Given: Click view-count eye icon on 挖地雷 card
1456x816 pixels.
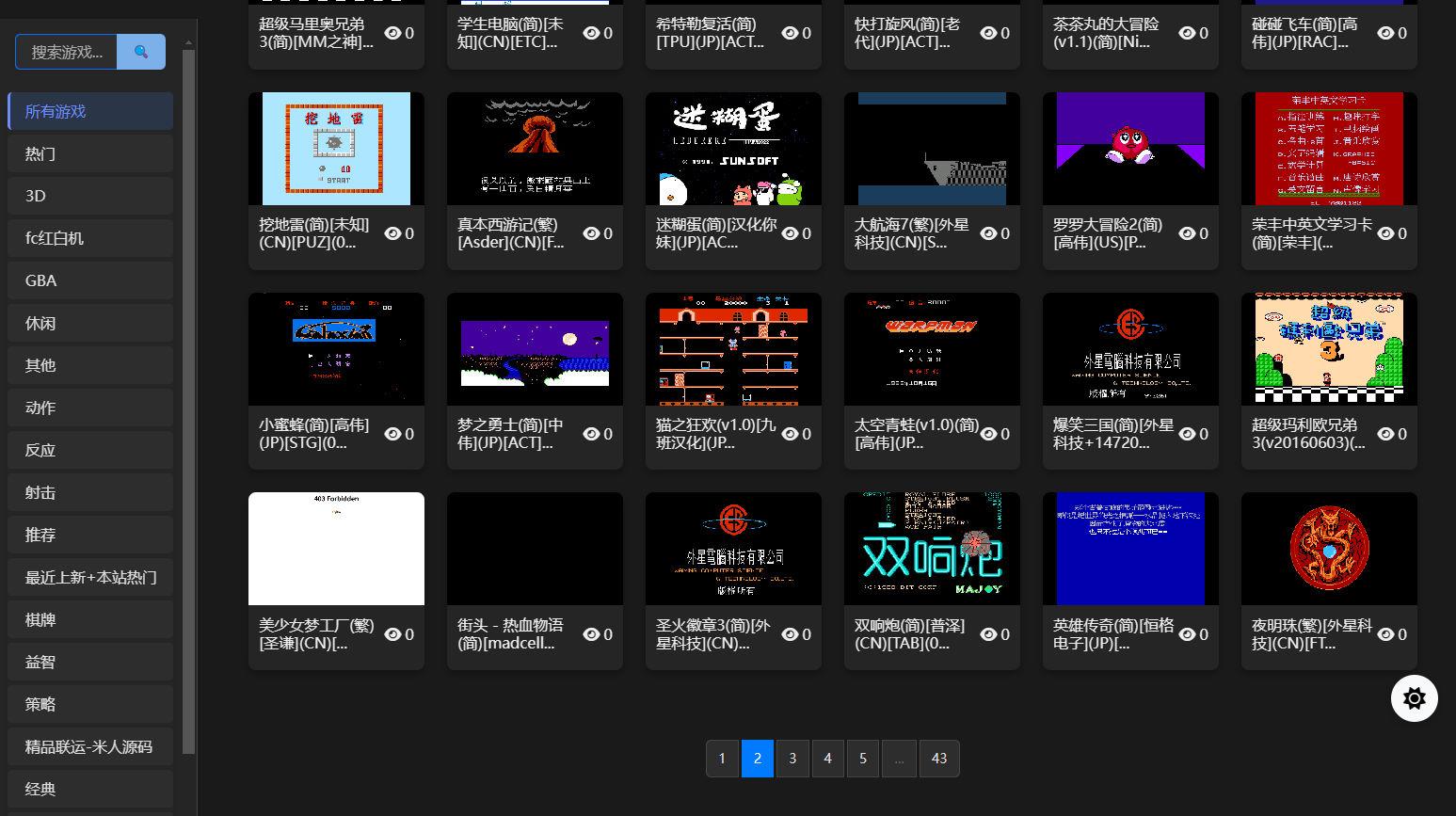Looking at the screenshot, I should coord(392,233).
